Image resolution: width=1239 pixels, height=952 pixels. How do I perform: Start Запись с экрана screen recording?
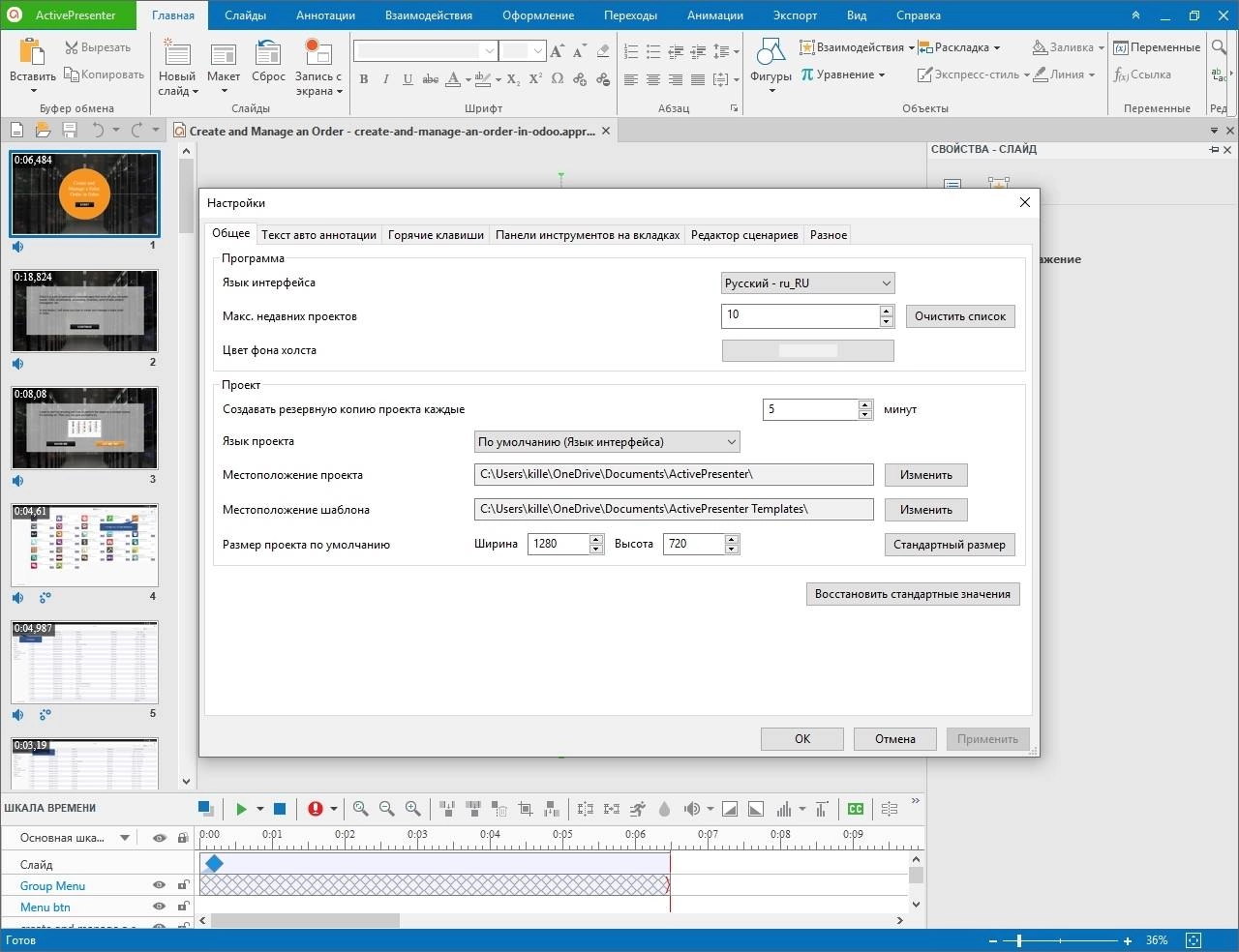(318, 53)
